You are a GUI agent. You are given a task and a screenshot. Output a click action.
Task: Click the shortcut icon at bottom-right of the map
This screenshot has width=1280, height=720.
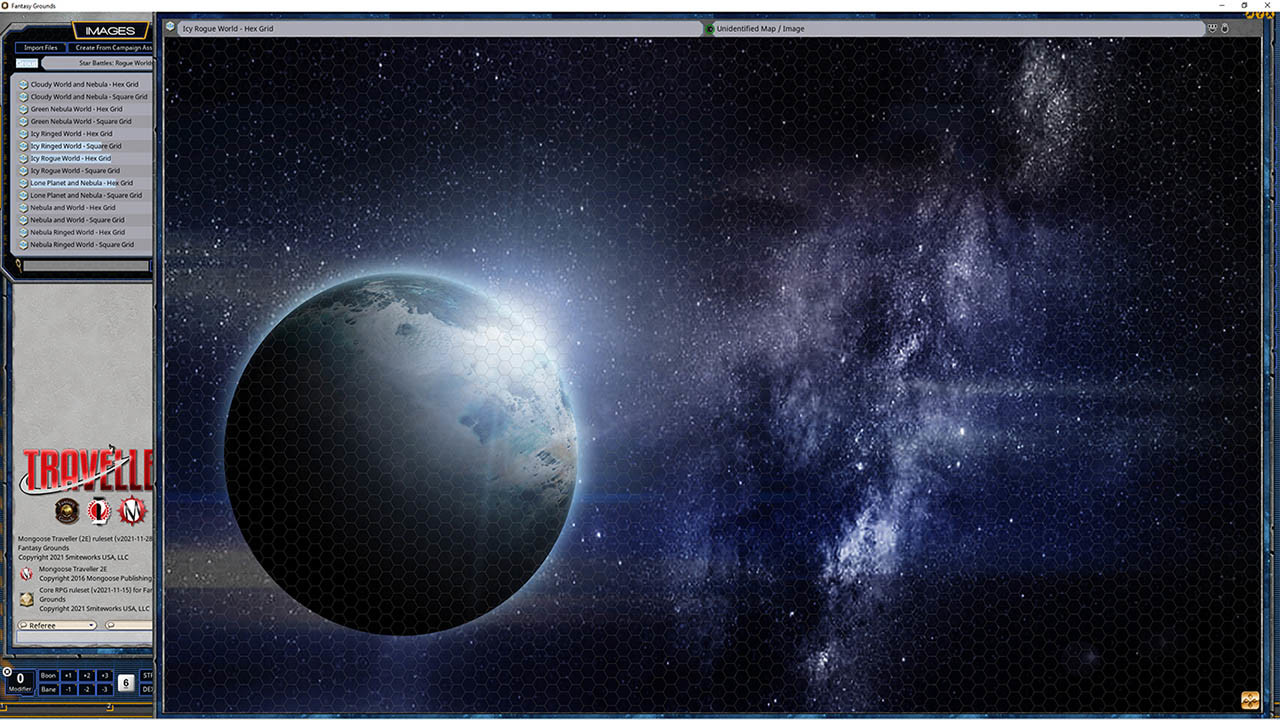(x=1248, y=702)
